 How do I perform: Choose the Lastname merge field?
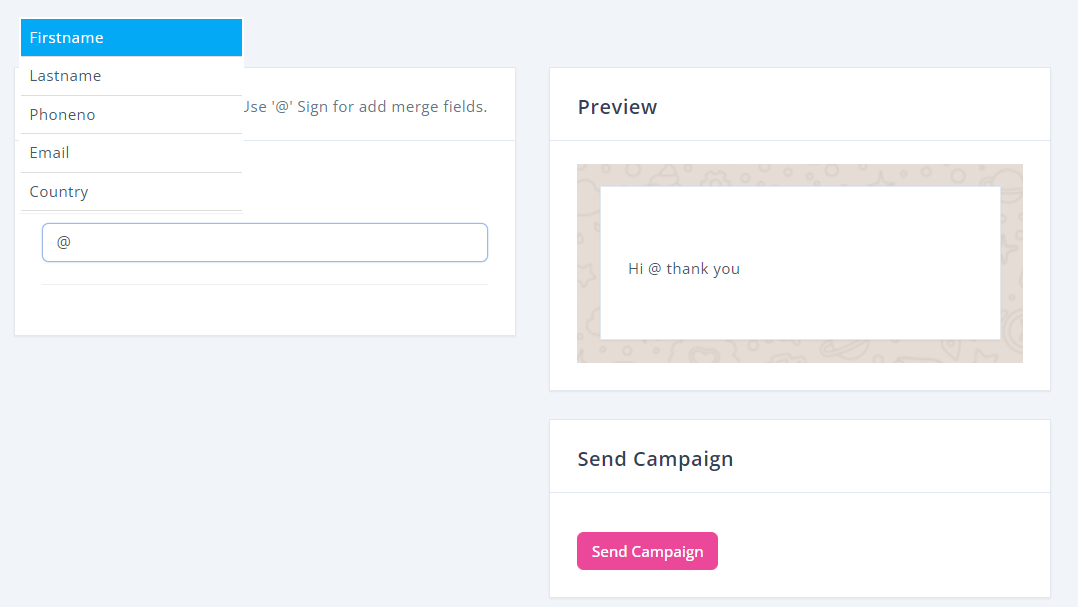pyautogui.click(x=131, y=76)
